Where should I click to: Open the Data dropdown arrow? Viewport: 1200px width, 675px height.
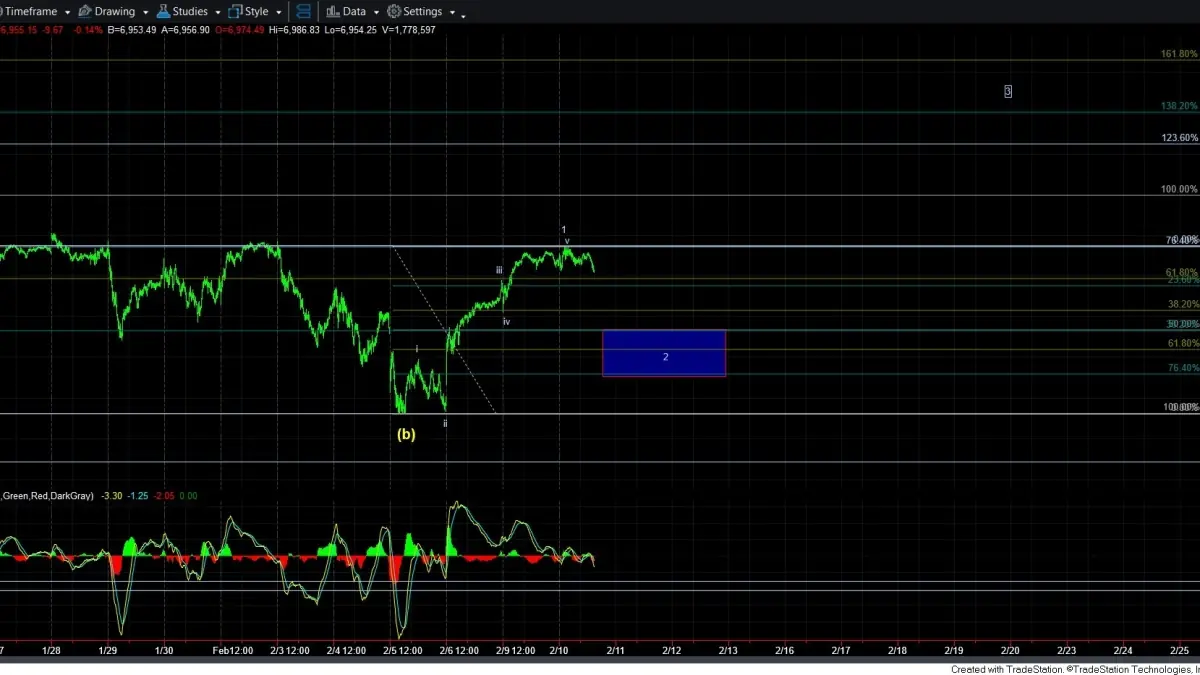376,13
